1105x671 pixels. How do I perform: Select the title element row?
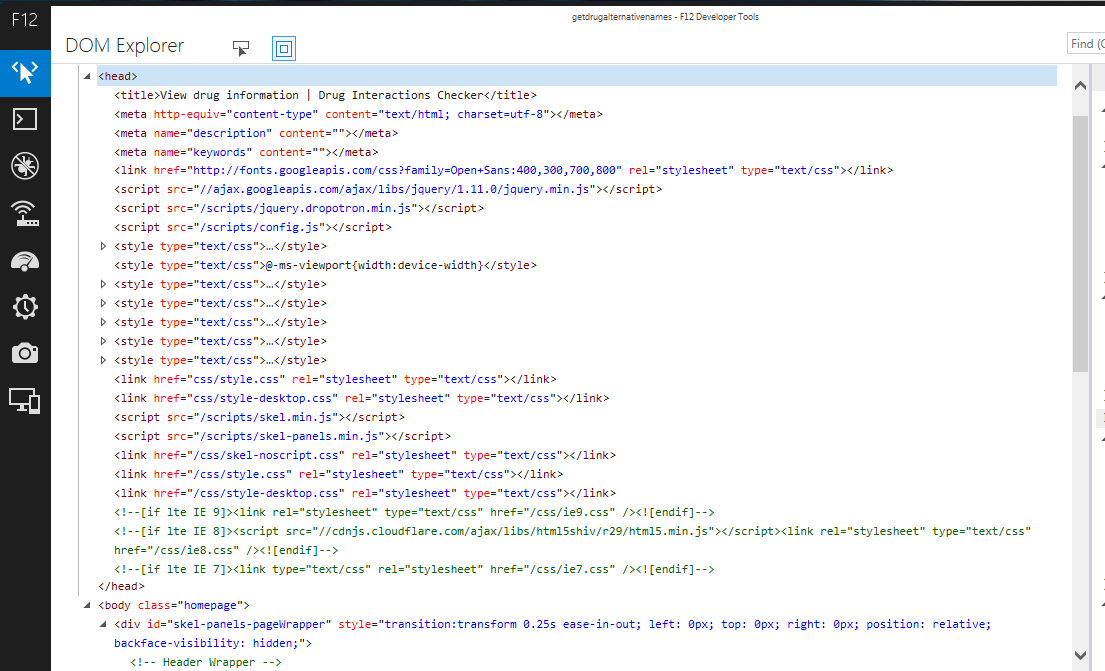coord(325,95)
